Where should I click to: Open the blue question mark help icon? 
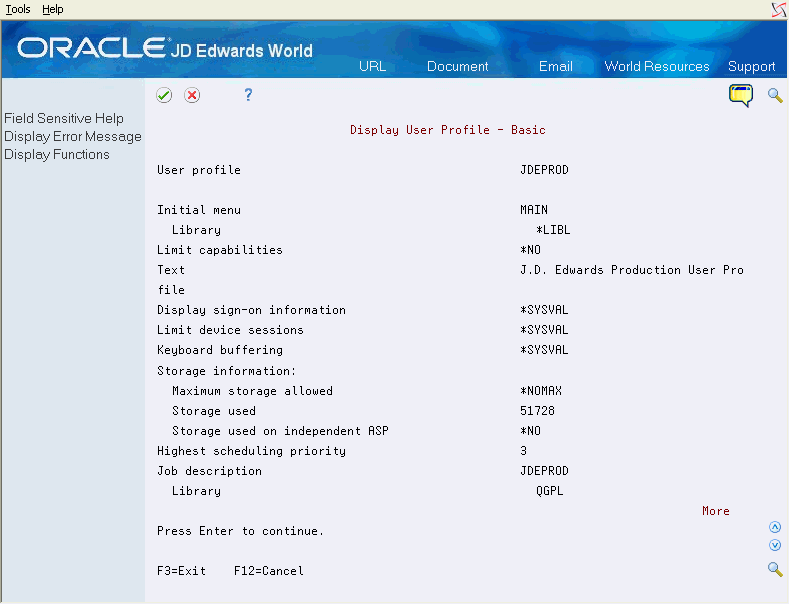tap(248, 95)
